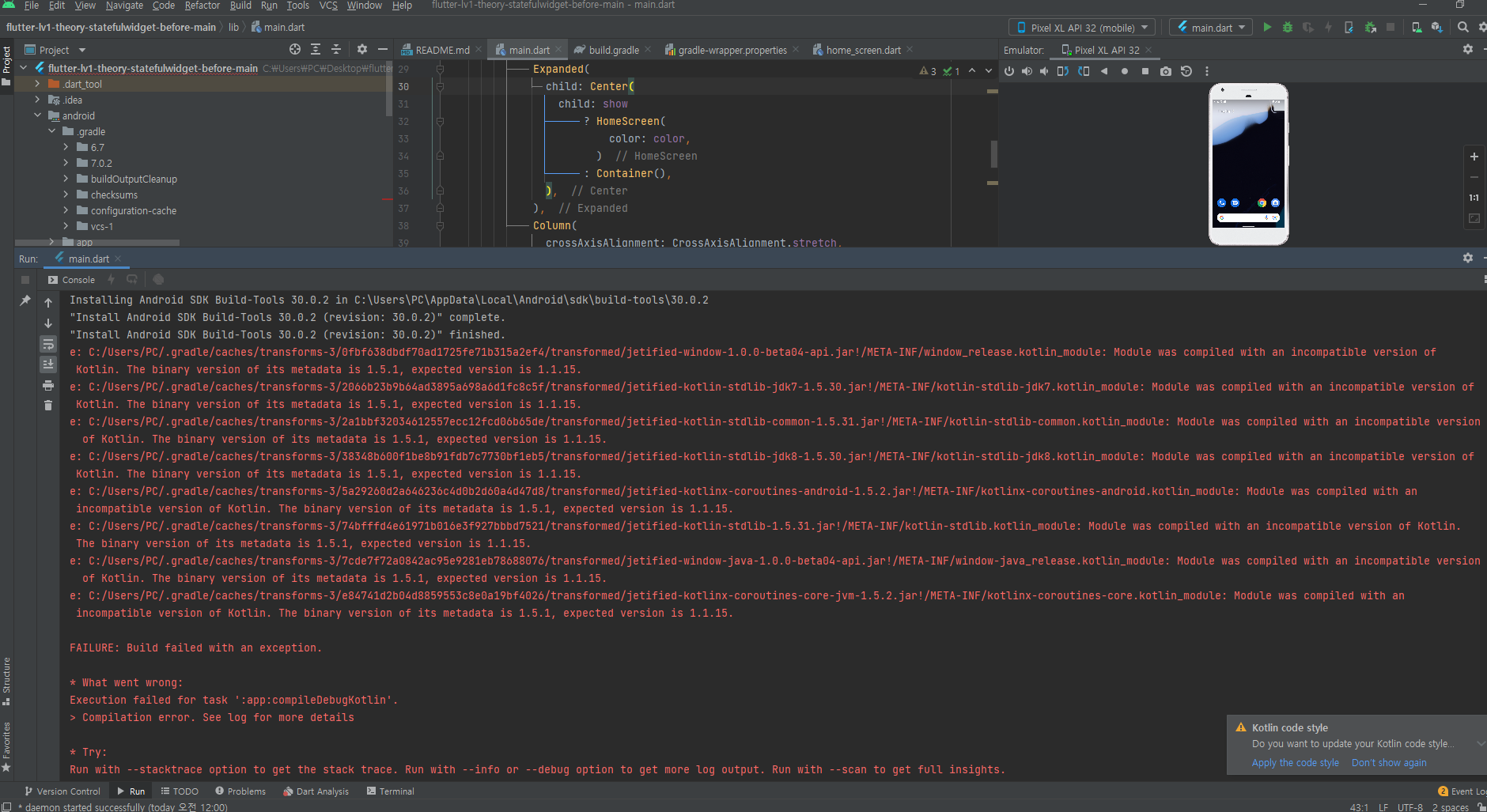Open Emulator panel settings gear
The width and height of the screenshot is (1487, 812).
tap(1468, 49)
